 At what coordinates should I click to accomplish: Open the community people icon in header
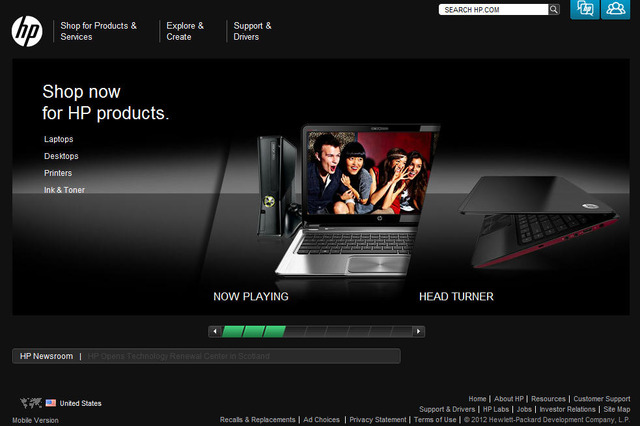coord(616,9)
